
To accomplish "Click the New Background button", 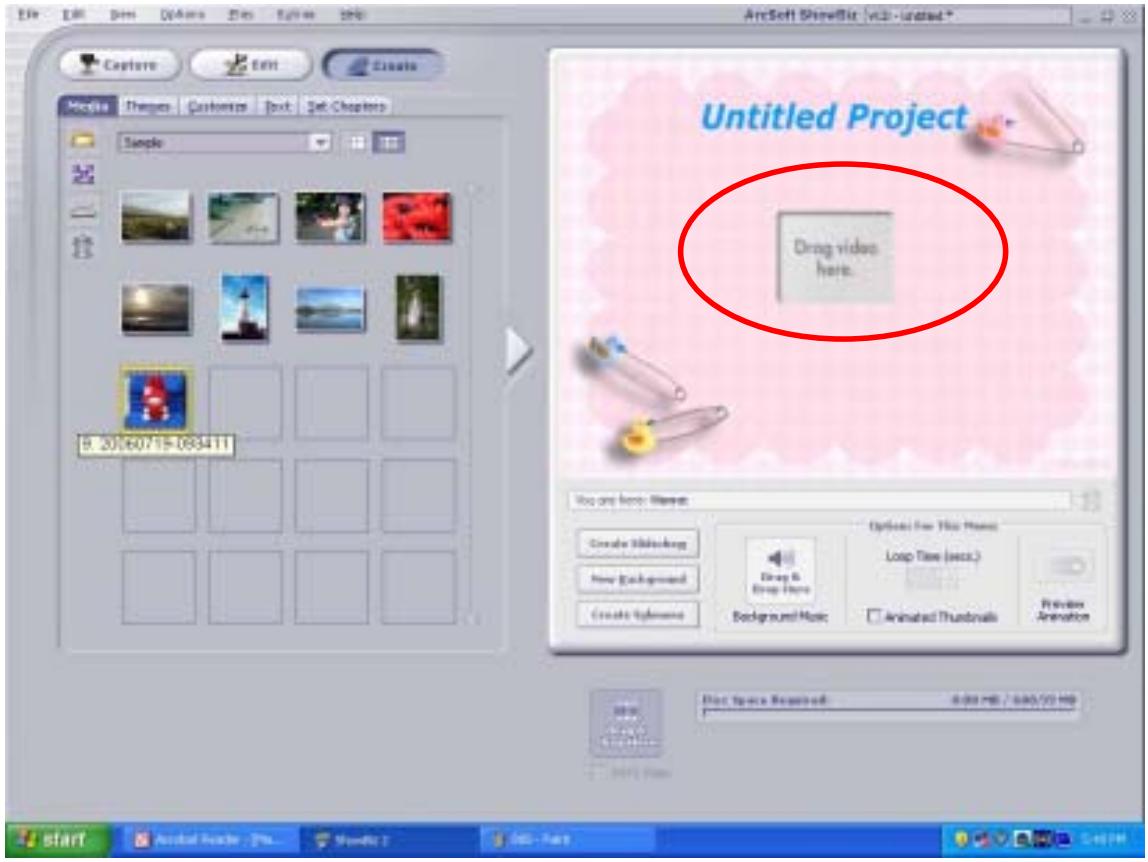I will [637, 579].
